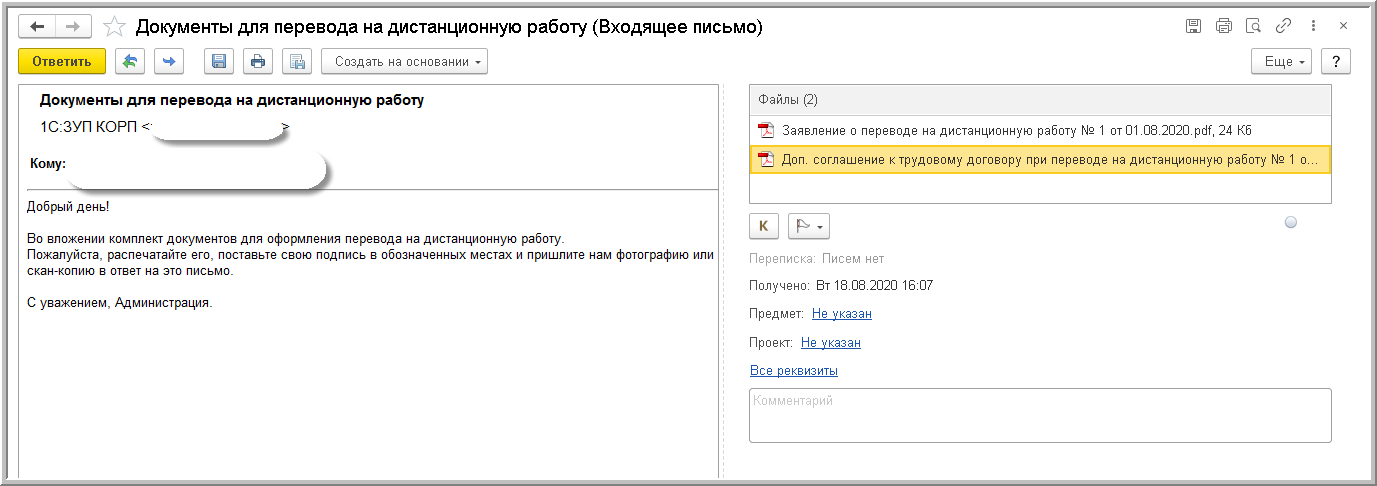1377x486 pixels.
Task: Expand the flag dropdown below files
Action: tap(808, 226)
